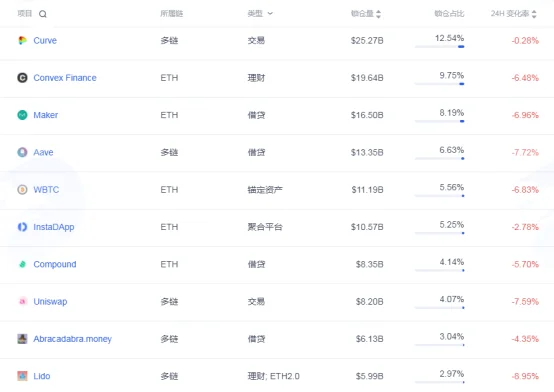The width and height of the screenshot is (554, 392).
Task: Click the search magnifier icon beside 项目
Action: click(43, 14)
